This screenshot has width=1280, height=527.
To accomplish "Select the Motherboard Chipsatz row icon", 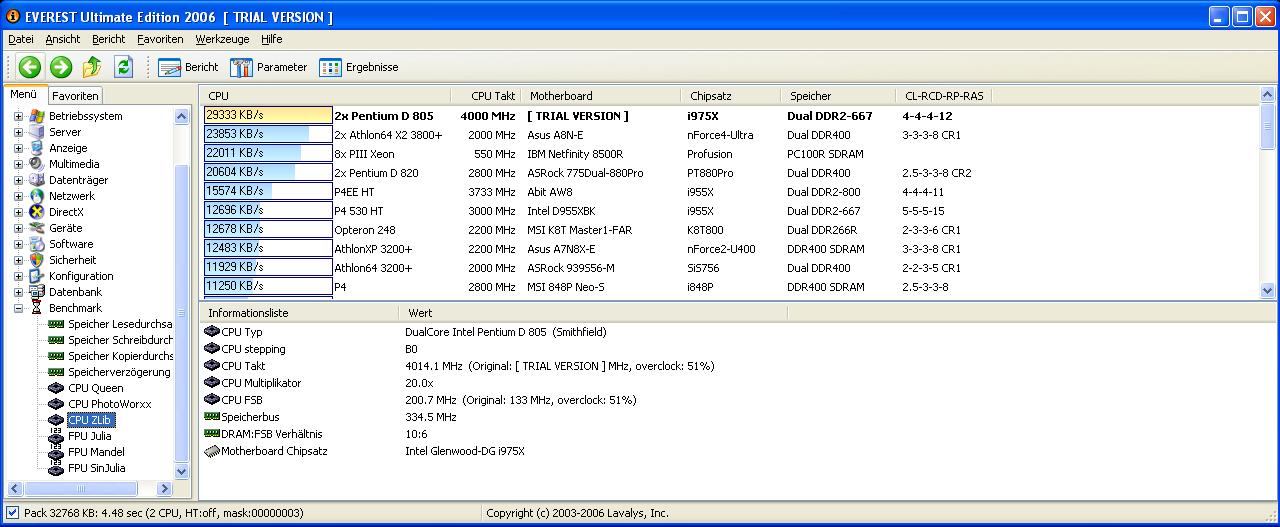I will click(x=211, y=451).
